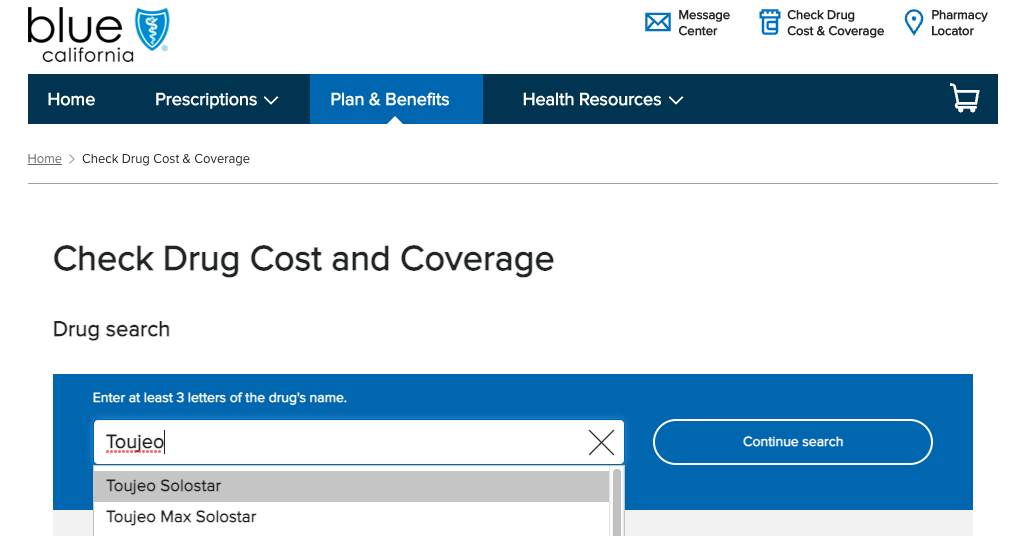Click the Continue search button
The width and height of the screenshot is (1036, 536).
pos(793,441)
